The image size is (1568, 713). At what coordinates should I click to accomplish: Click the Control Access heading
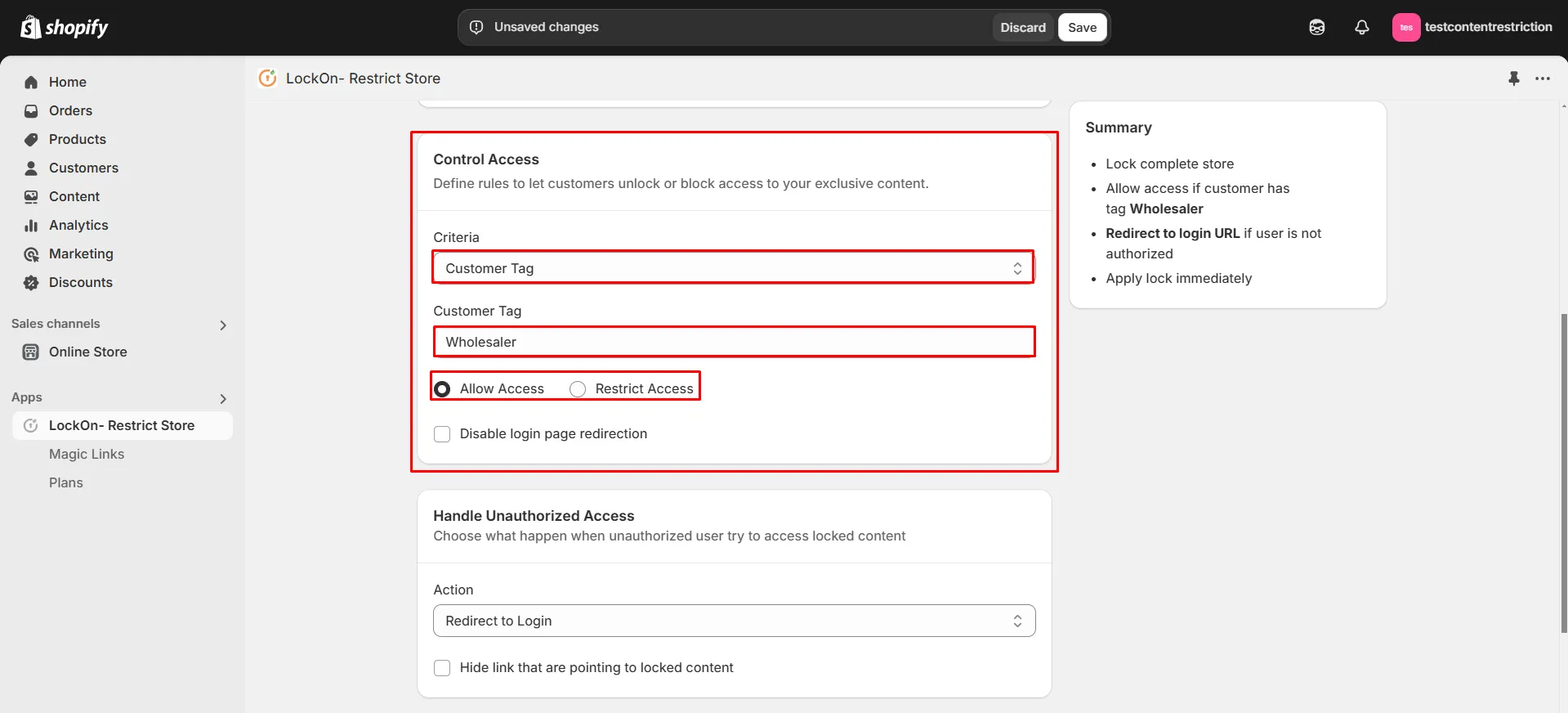point(486,159)
